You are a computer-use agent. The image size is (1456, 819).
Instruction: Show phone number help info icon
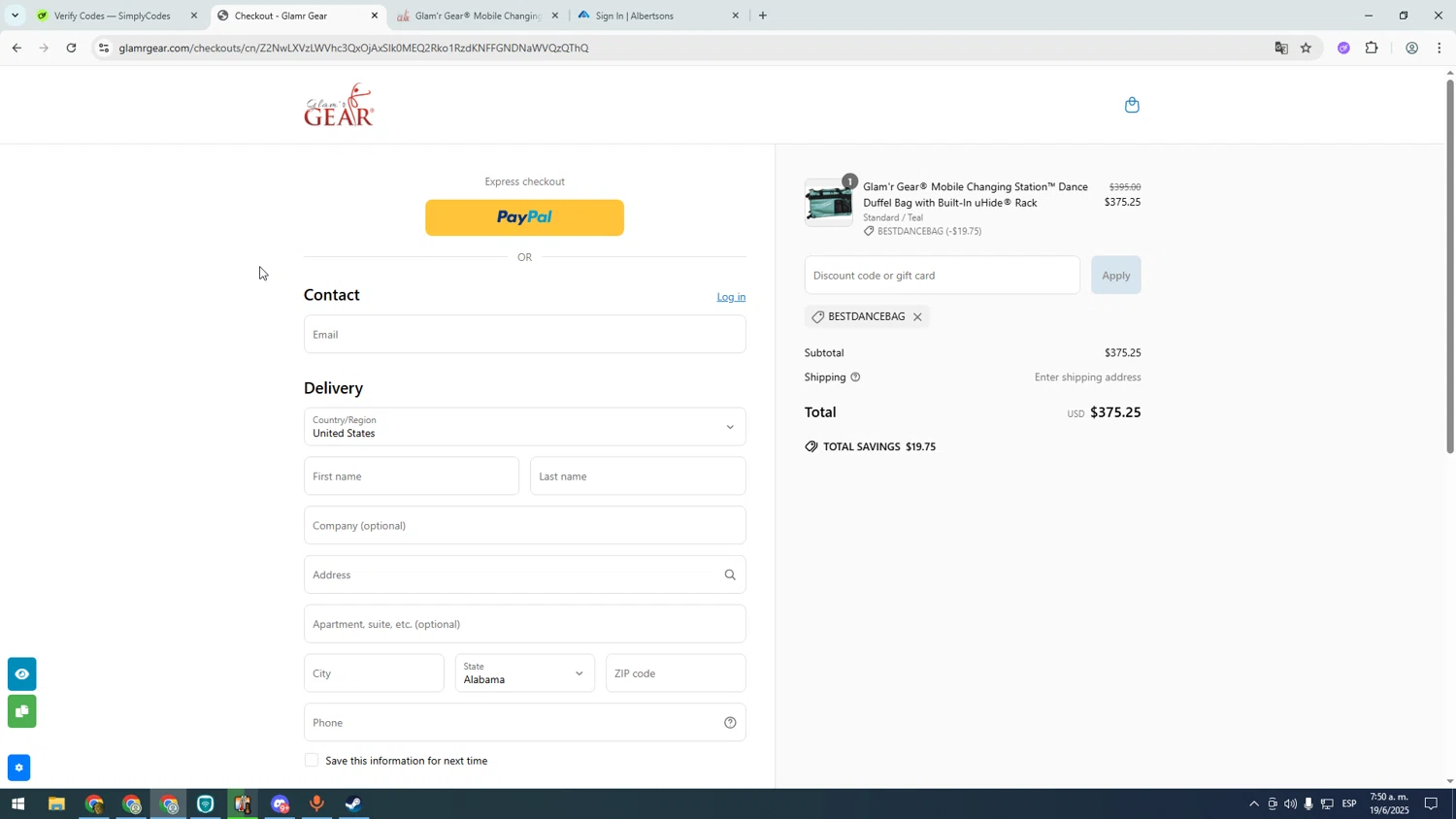pos(730,722)
